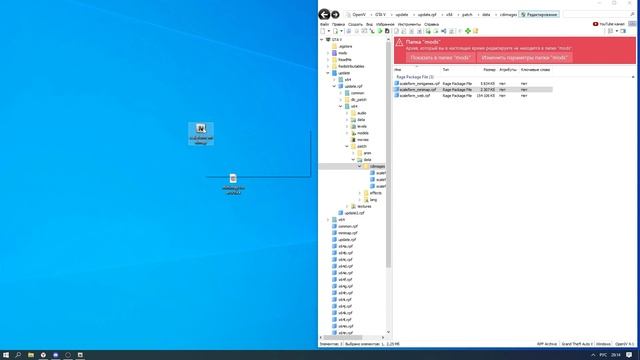Select the models folder in tree
This screenshot has height=360, width=640.
tap(362, 133)
